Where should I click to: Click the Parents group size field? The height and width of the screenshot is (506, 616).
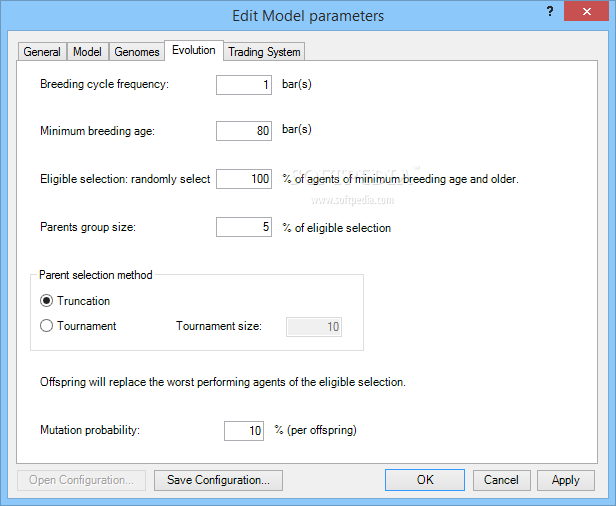pyautogui.click(x=244, y=227)
